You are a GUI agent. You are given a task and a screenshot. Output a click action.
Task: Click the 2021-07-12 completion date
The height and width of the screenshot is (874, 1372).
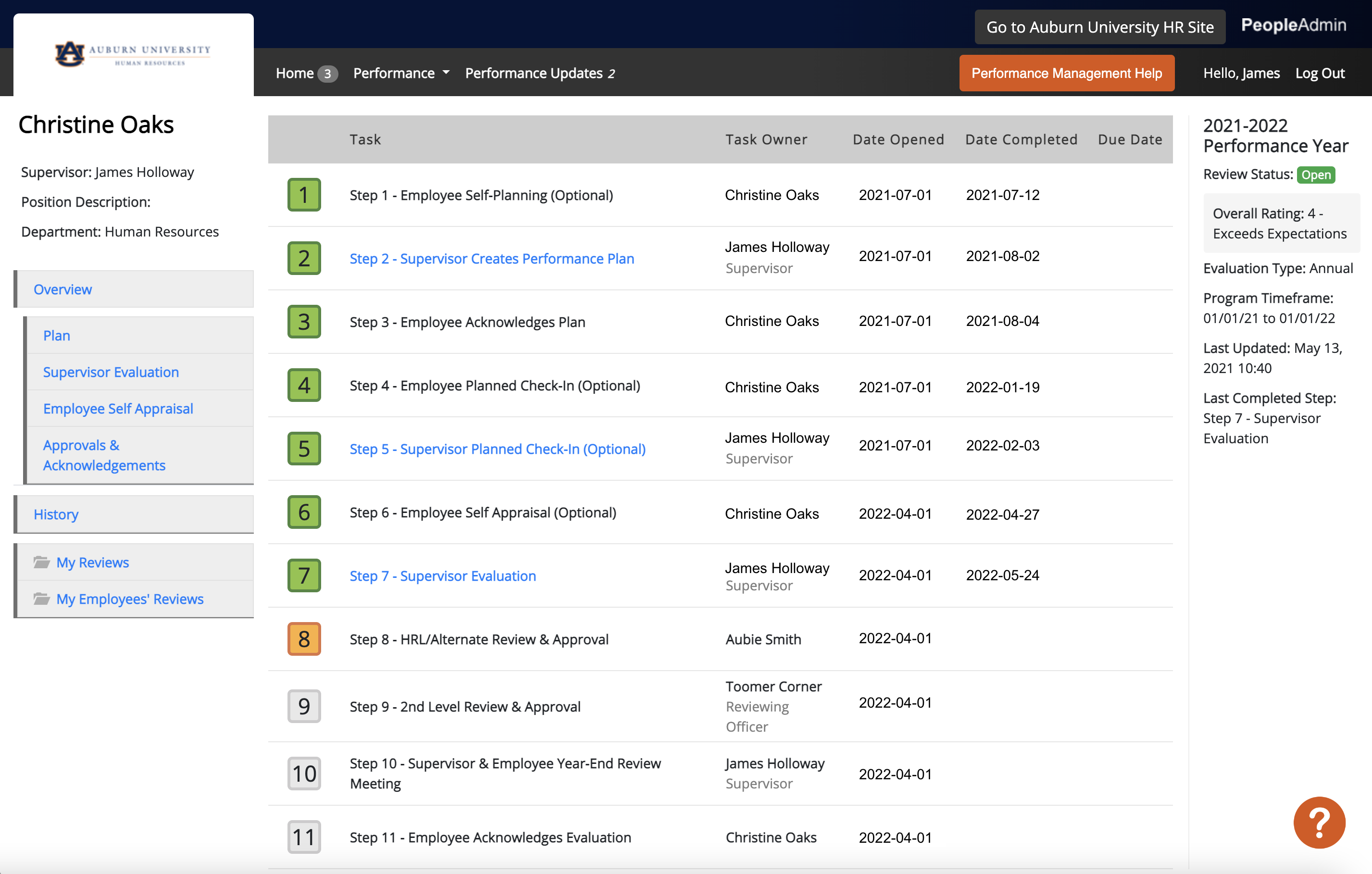pyautogui.click(x=1002, y=195)
